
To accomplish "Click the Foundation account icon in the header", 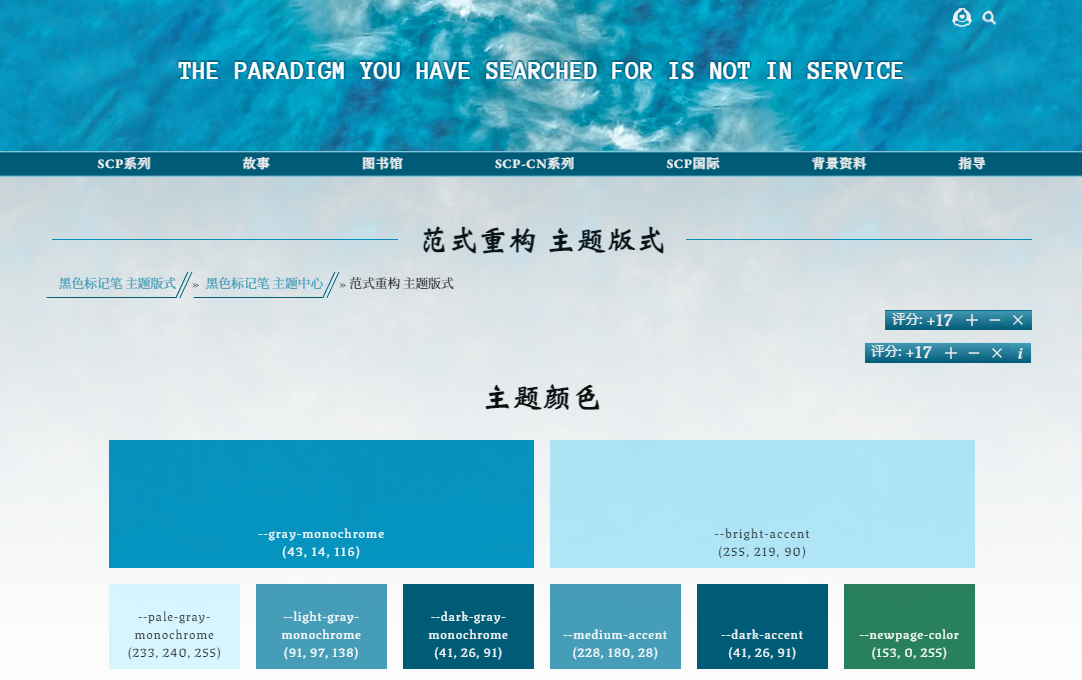I will (961, 18).
